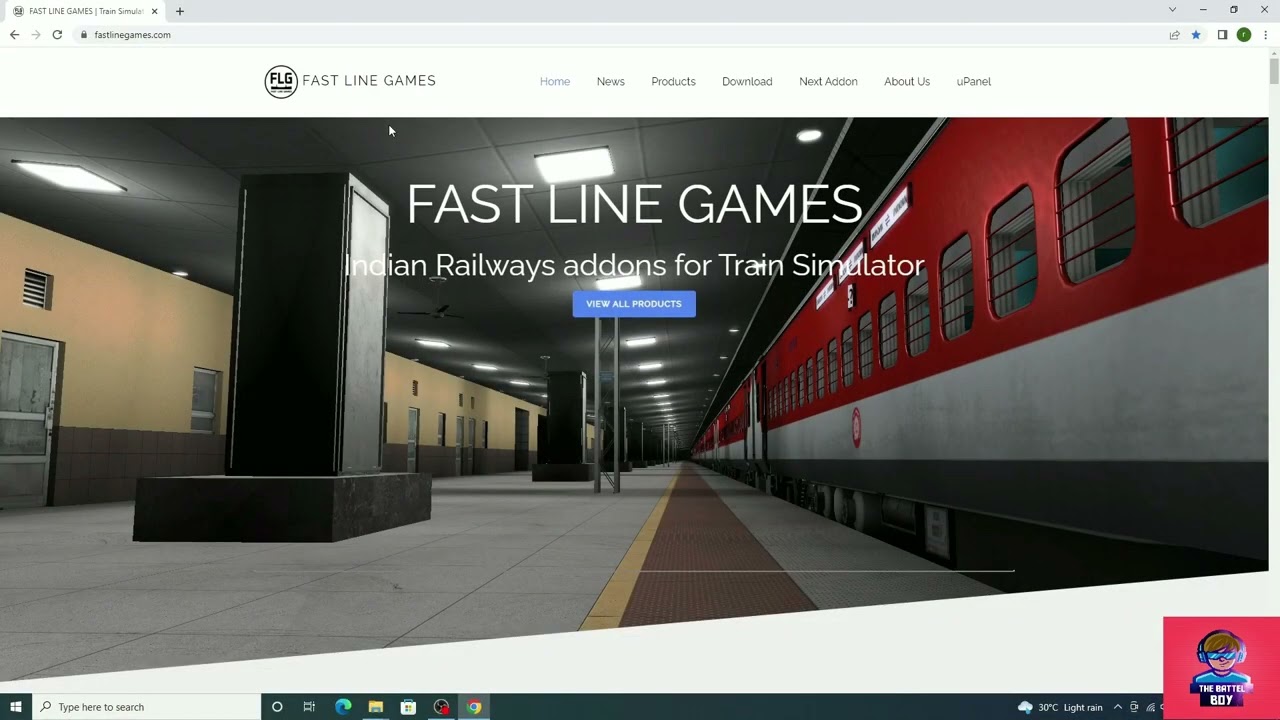The height and width of the screenshot is (720, 1280).
Task: Open the About Us page
Action: tap(907, 82)
